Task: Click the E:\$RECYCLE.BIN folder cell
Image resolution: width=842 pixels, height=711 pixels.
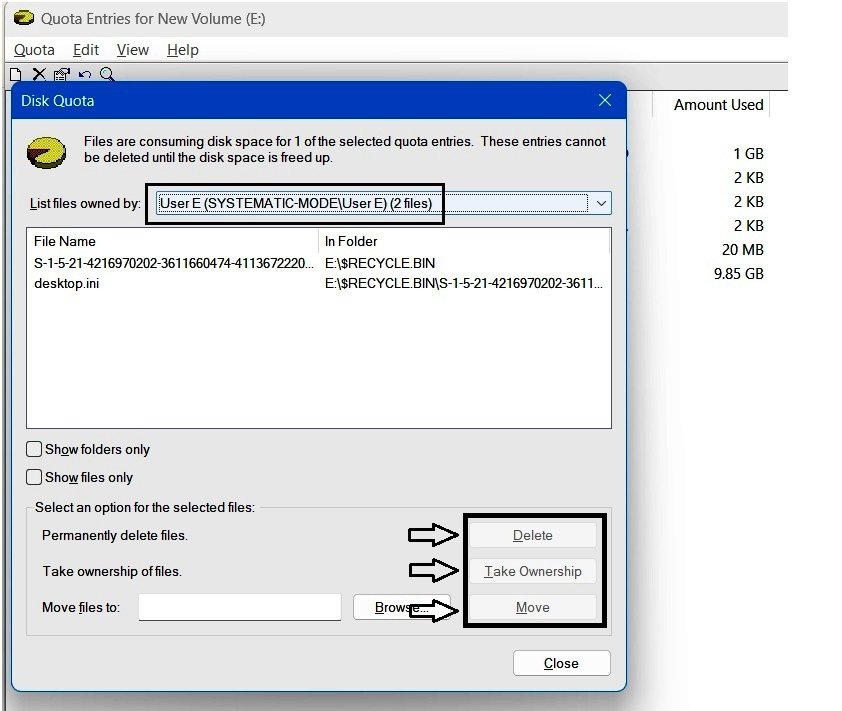Action: [380, 263]
